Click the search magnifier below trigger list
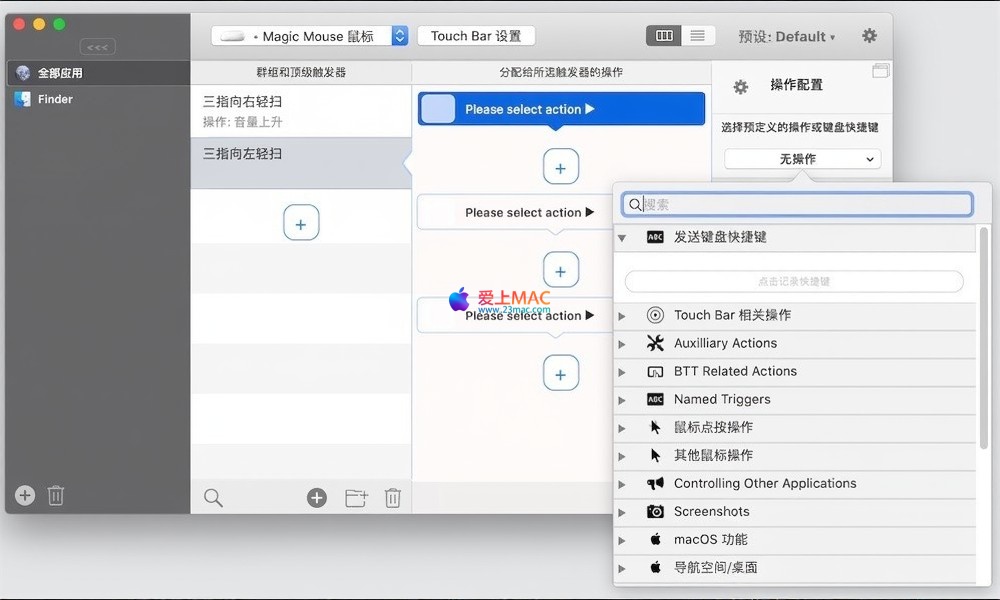Image resolution: width=1000 pixels, height=600 pixels. (213, 497)
